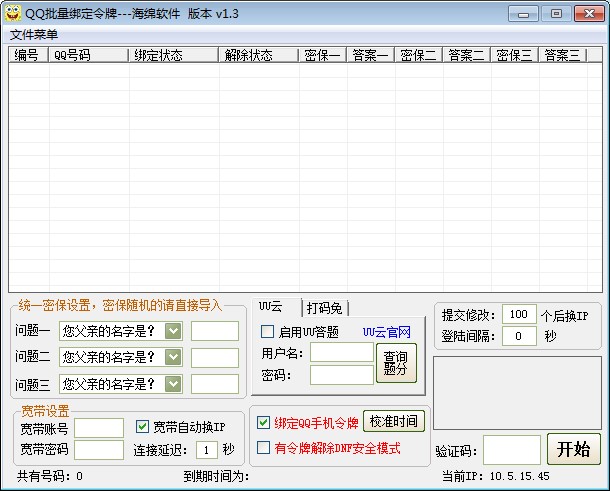Uncheck the 绑定QQ手机令牌 option
Image resolution: width=610 pixels, height=491 pixels.
pyautogui.click(x=264, y=422)
